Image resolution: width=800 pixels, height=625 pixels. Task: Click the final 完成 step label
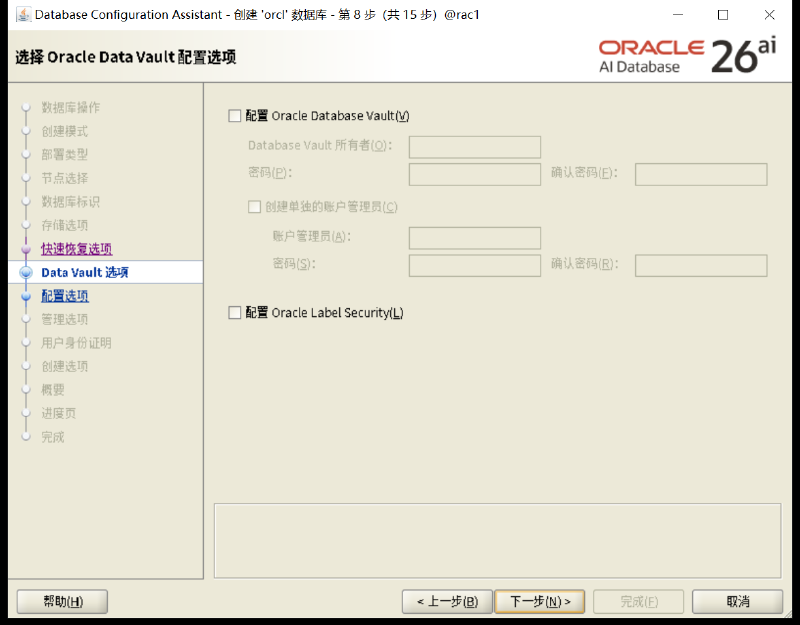(x=53, y=437)
